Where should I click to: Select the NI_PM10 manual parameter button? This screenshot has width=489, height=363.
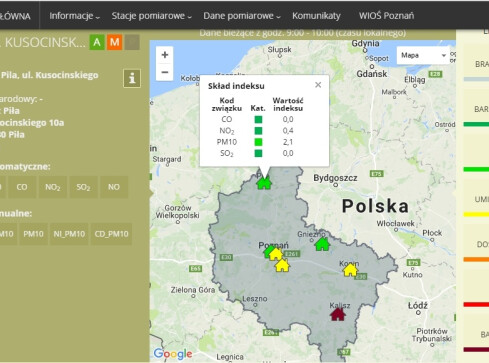(x=69, y=234)
